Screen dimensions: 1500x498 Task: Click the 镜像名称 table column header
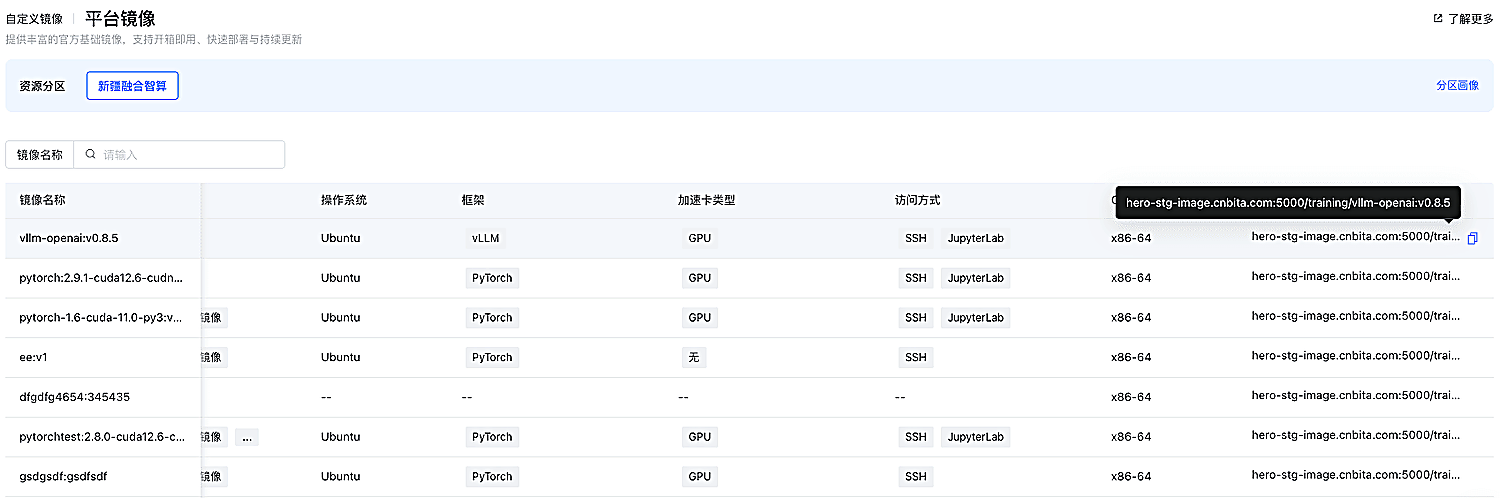(42, 200)
